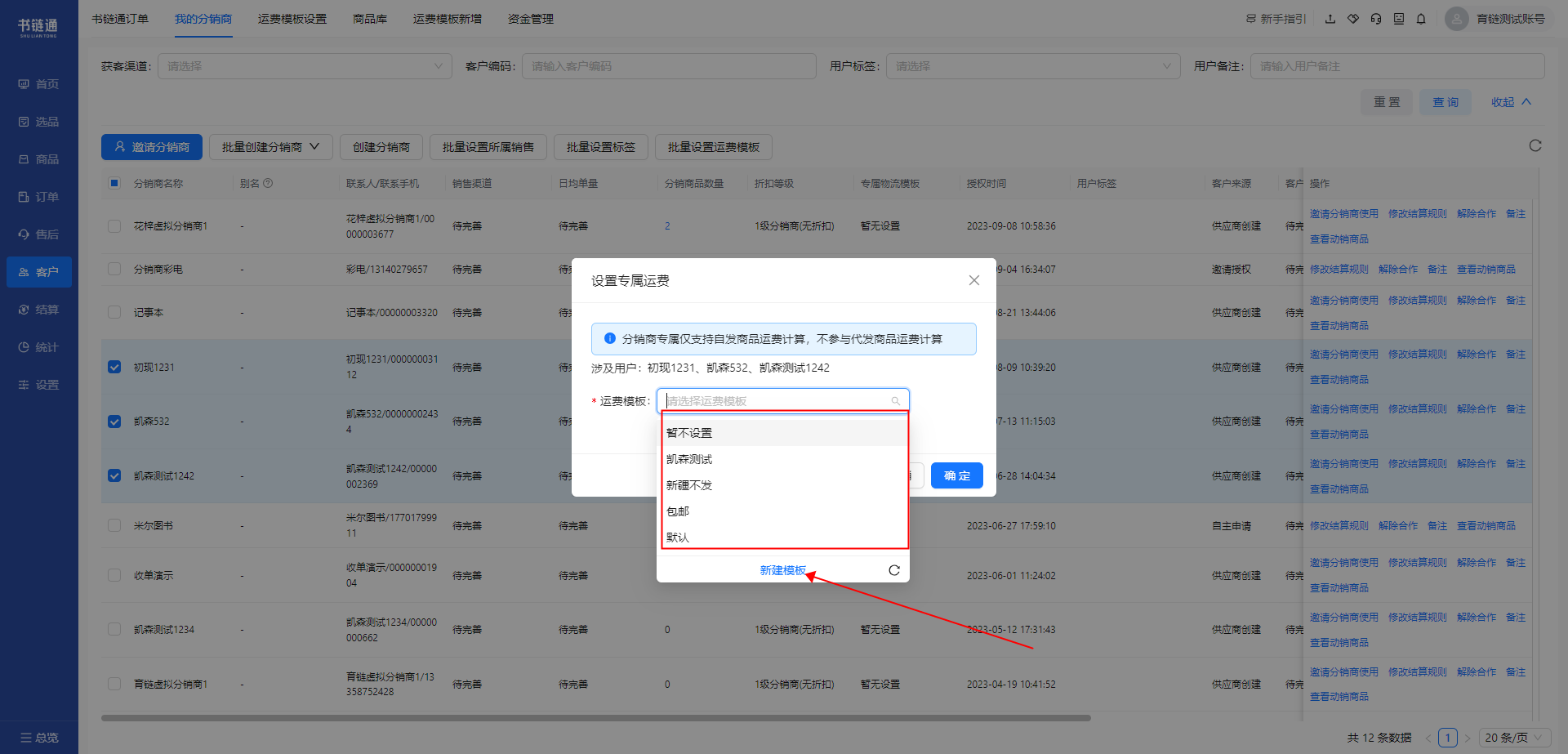Uncheck the 凯森测试1242 row checkbox
The width and height of the screenshot is (1568, 754).
pyautogui.click(x=114, y=475)
